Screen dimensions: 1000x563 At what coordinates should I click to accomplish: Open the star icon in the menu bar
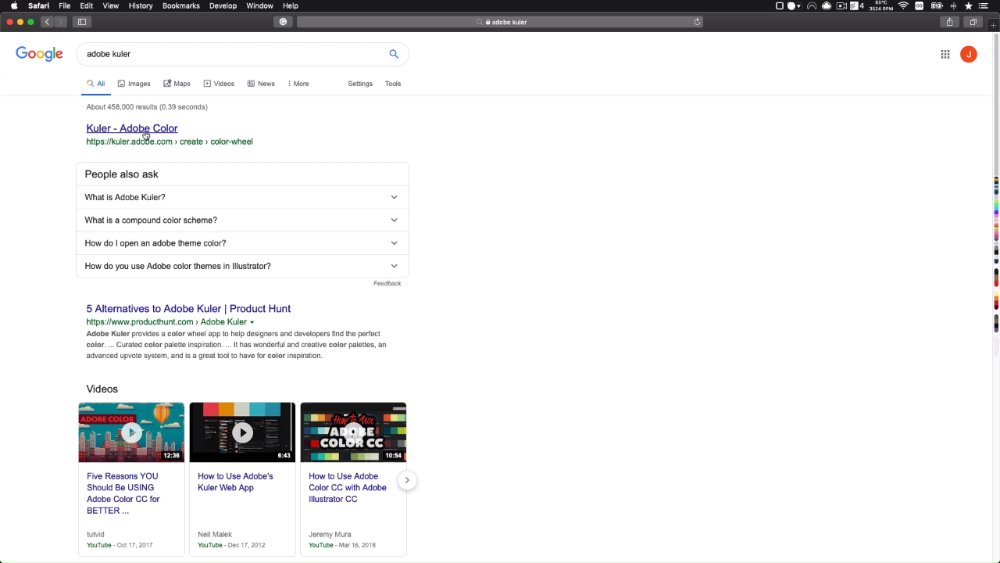pyautogui.click(x=969, y=6)
